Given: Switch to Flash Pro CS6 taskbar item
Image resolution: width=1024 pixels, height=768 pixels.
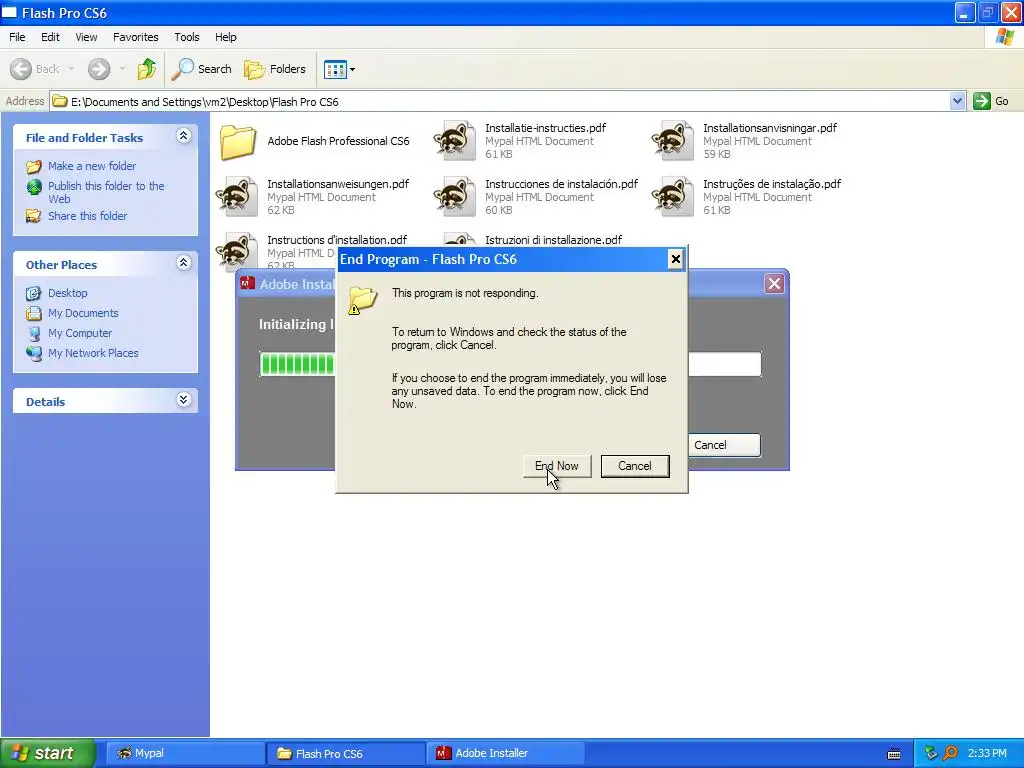Looking at the screenshot, I should click(345, 753).
